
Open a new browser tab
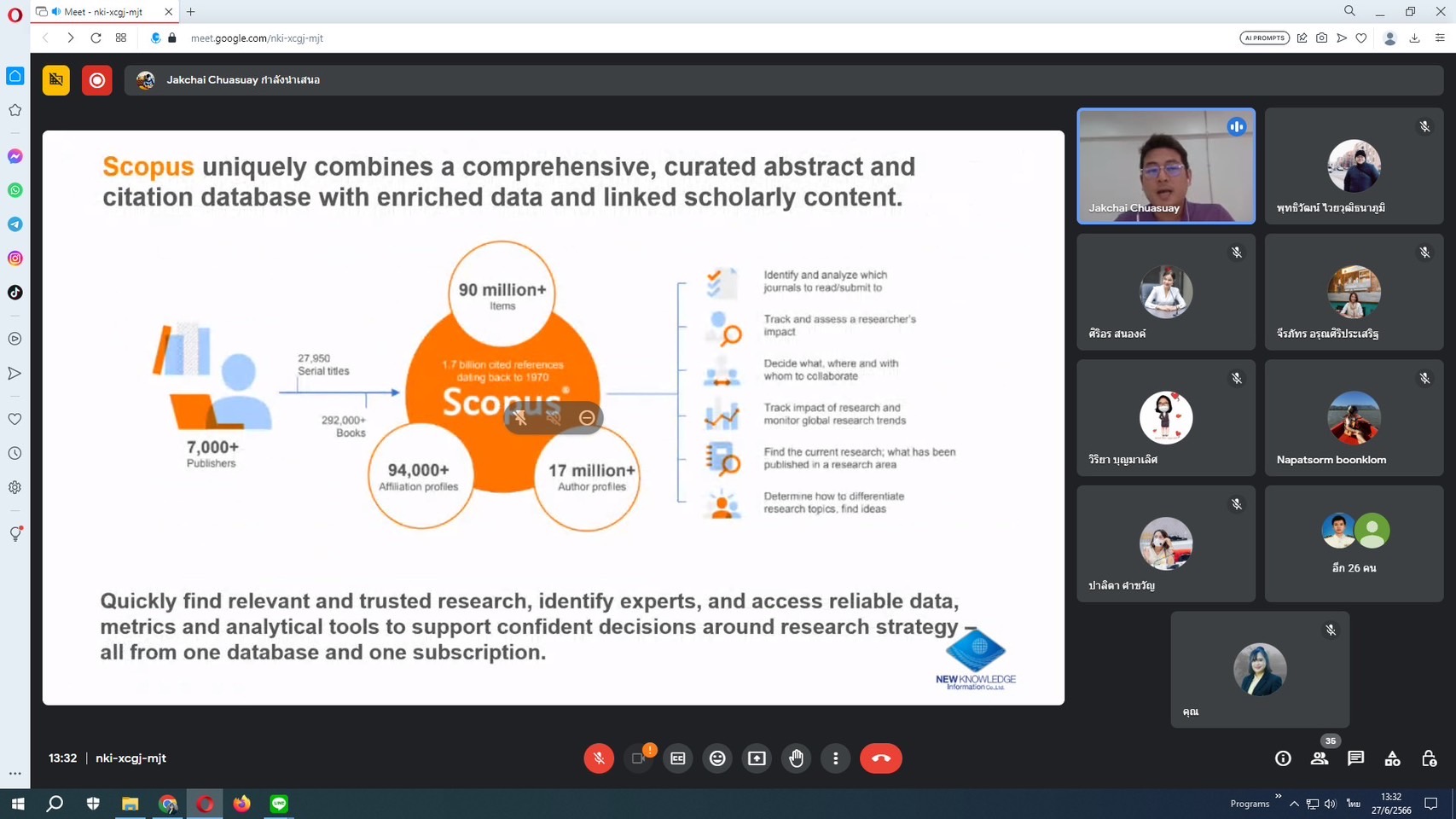(191, 12)
